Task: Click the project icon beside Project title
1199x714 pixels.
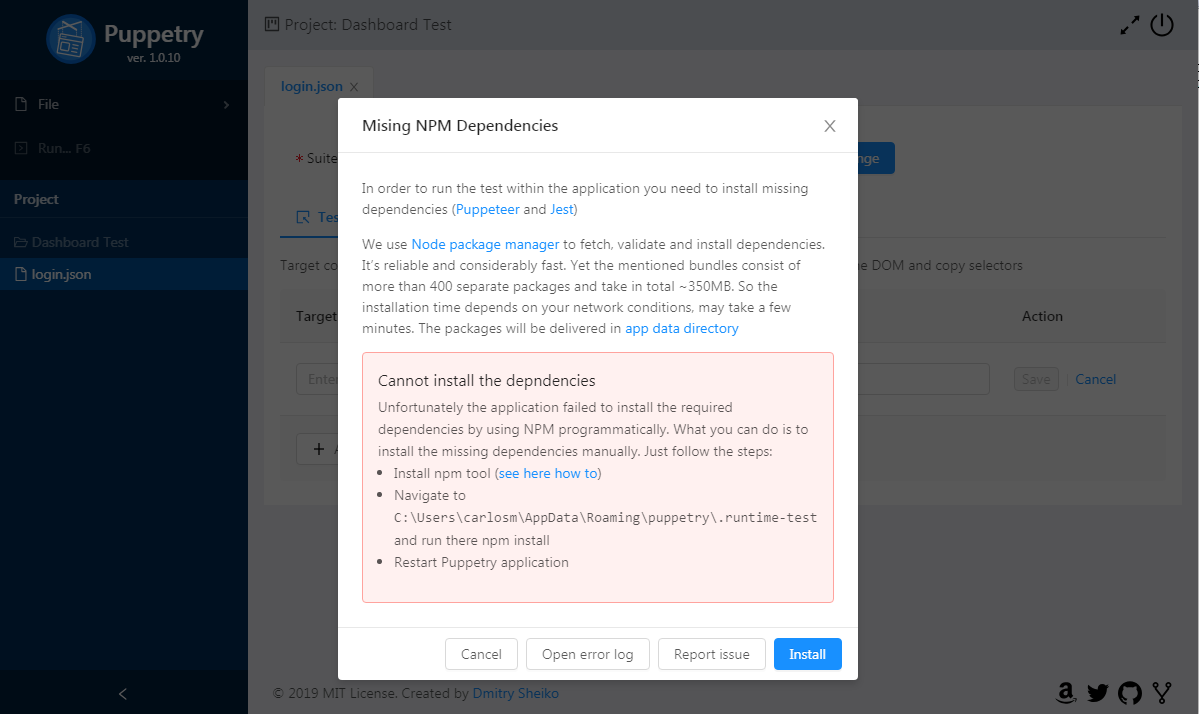Action: pos(271,24)
